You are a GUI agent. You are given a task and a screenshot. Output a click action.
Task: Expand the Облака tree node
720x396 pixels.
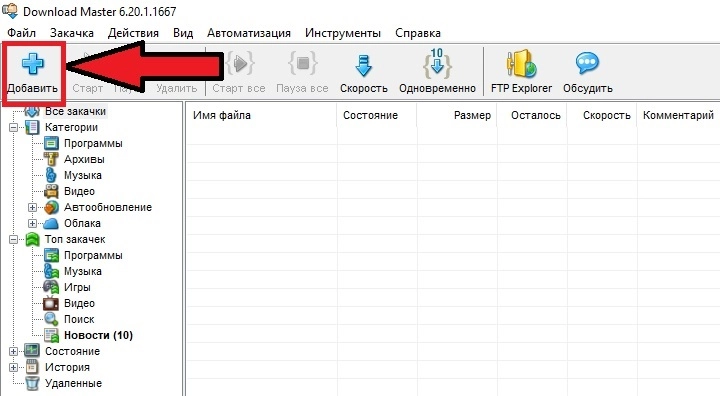(32, 223)
